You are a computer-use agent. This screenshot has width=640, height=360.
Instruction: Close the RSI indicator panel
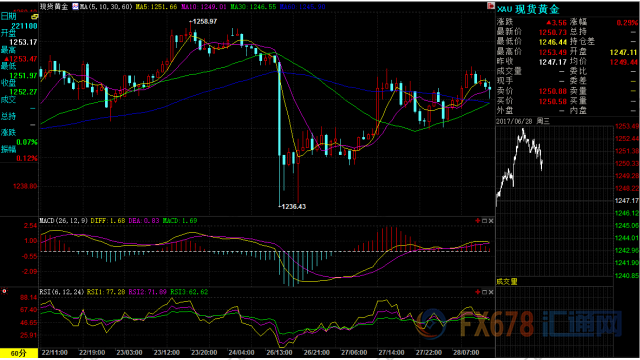point(491,292)
